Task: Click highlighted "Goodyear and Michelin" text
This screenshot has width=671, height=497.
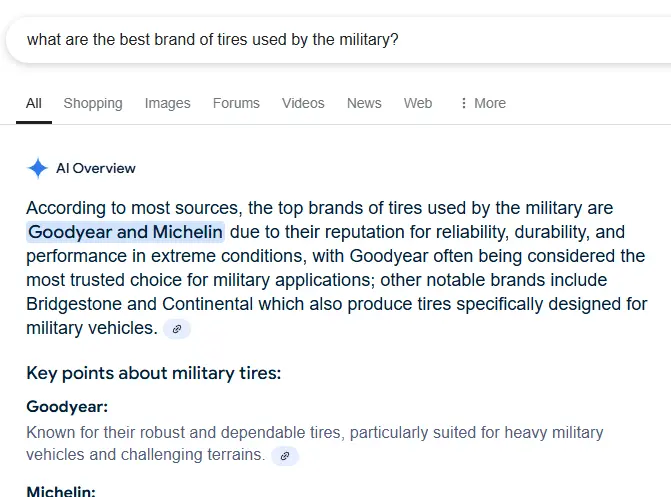Action: 125,233
